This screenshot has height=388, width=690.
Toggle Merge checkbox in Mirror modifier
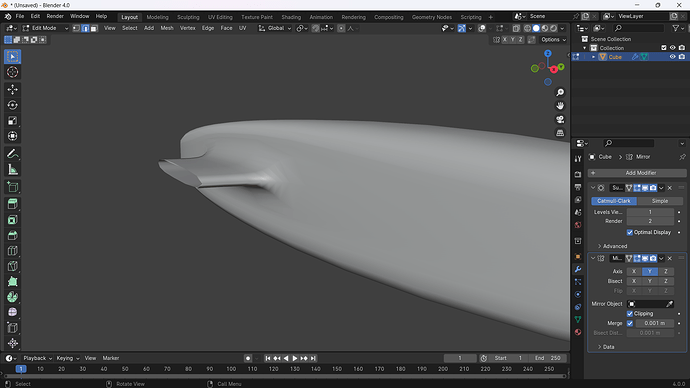(x=630, y=323)
